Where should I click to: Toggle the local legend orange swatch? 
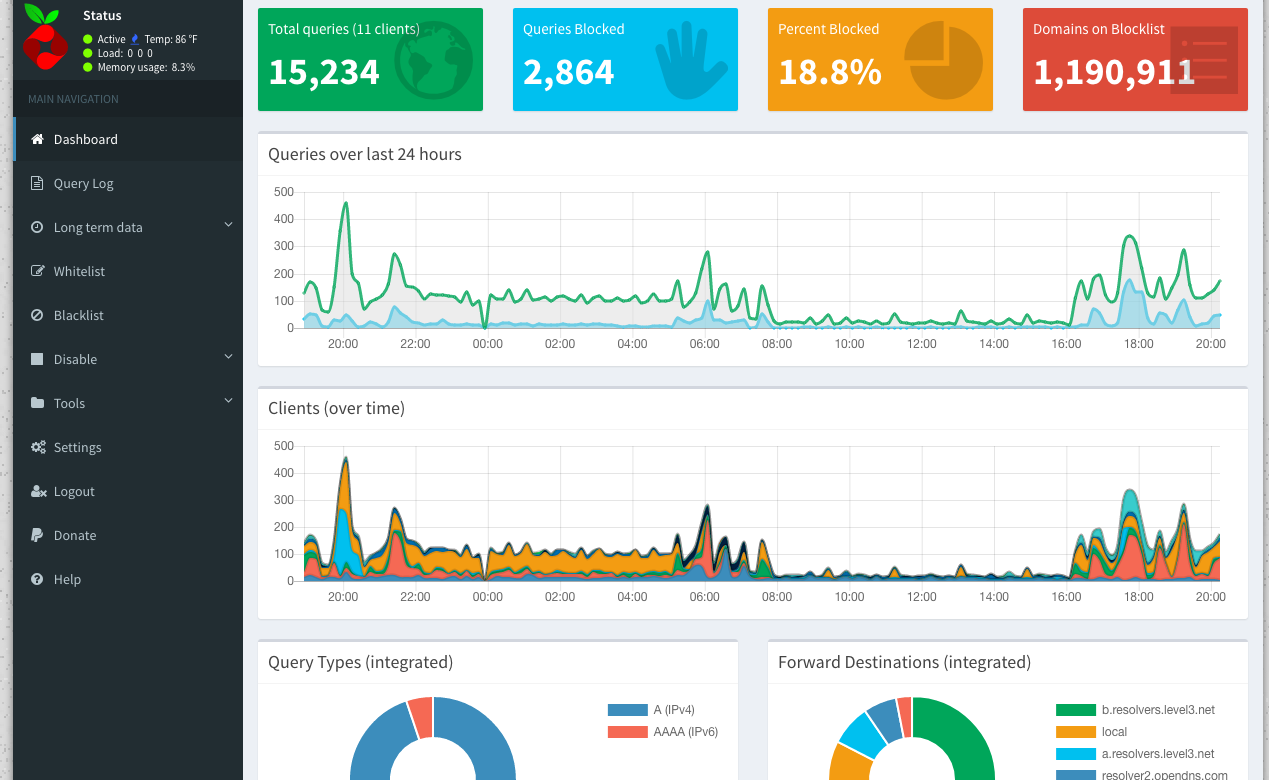1076,732
